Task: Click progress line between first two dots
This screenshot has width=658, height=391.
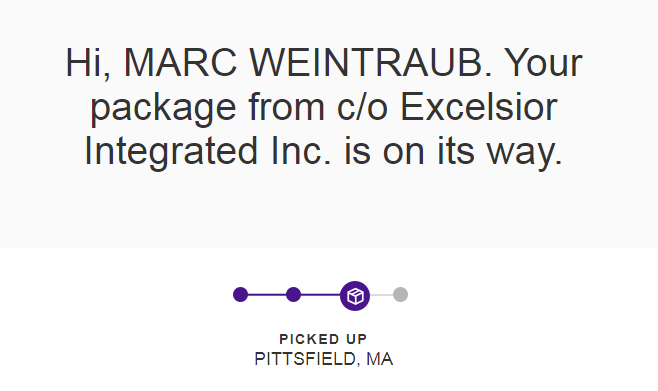Action: point(267,295)
